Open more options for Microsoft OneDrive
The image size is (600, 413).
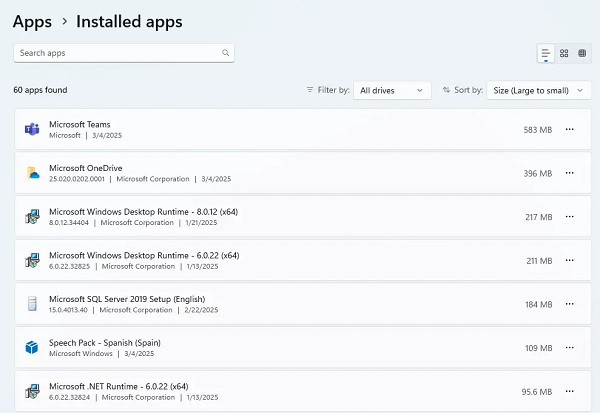pyautogui.click(x=569, y=173)
